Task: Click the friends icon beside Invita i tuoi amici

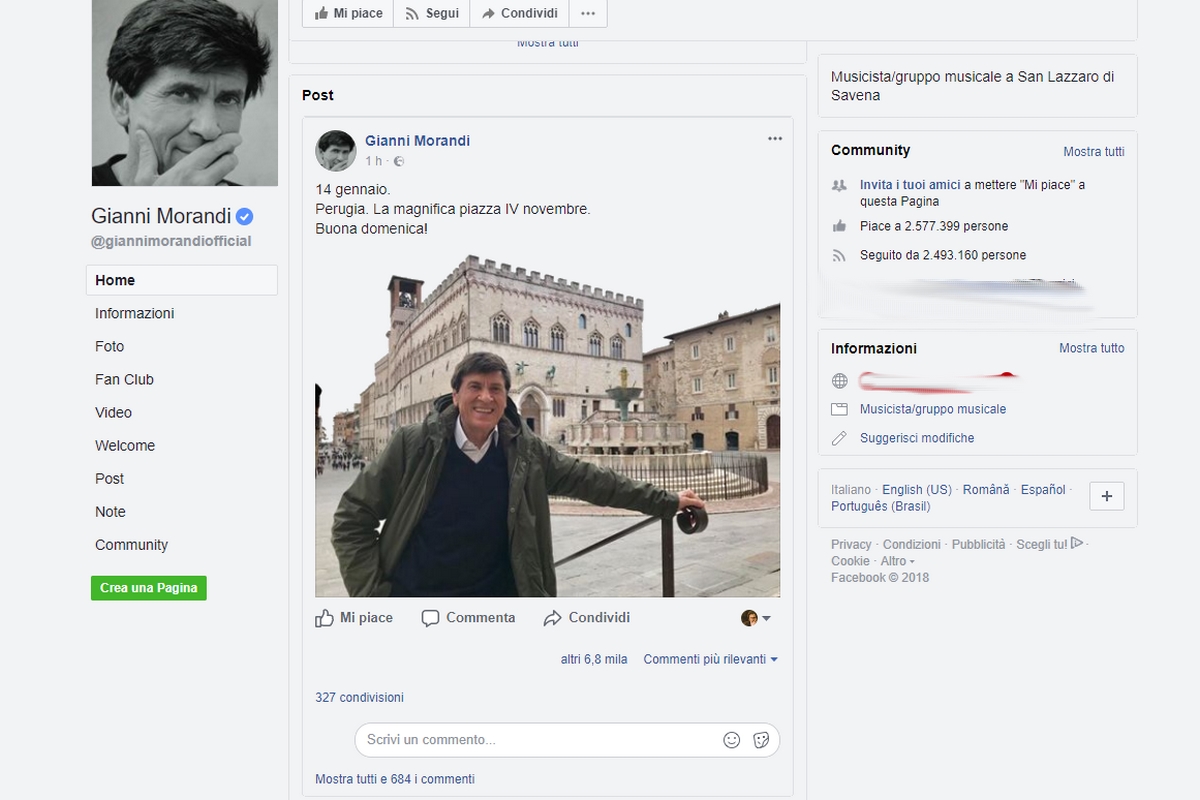Action: click(839, 185)
